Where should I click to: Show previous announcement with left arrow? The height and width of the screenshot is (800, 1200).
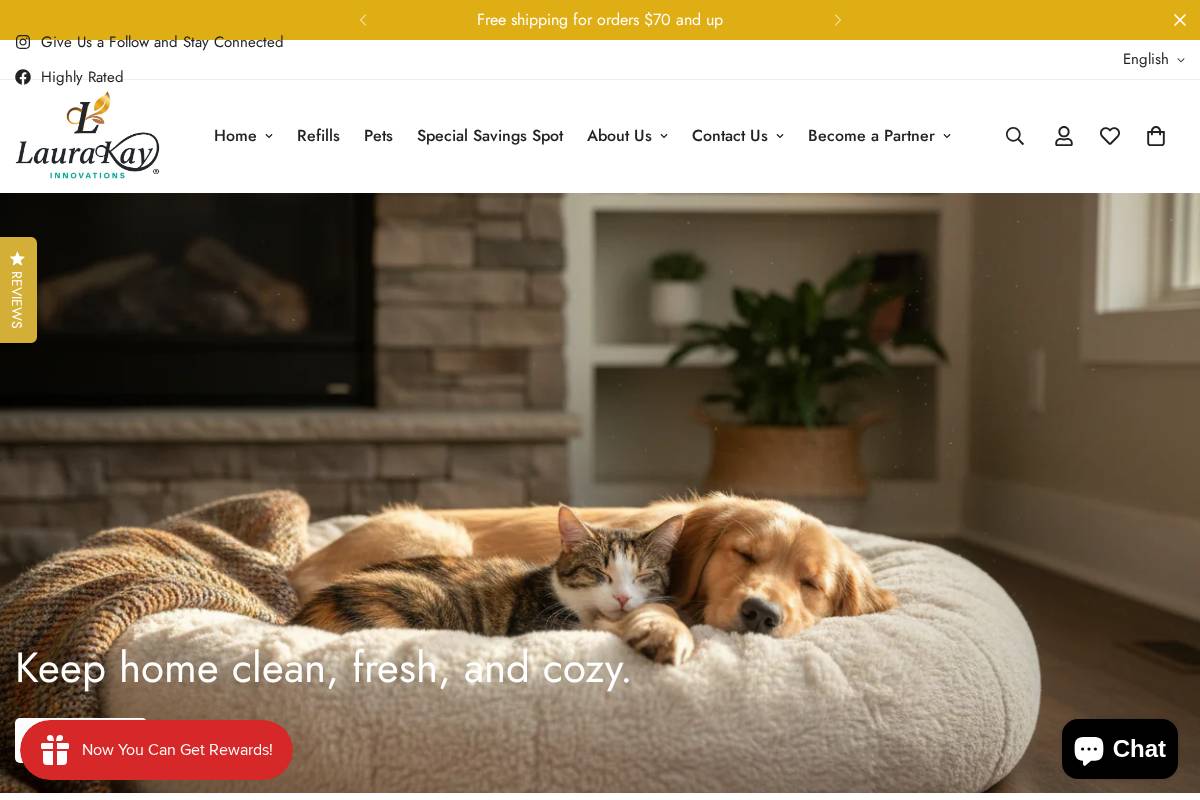pyautogui.click(x=363, y=20)
